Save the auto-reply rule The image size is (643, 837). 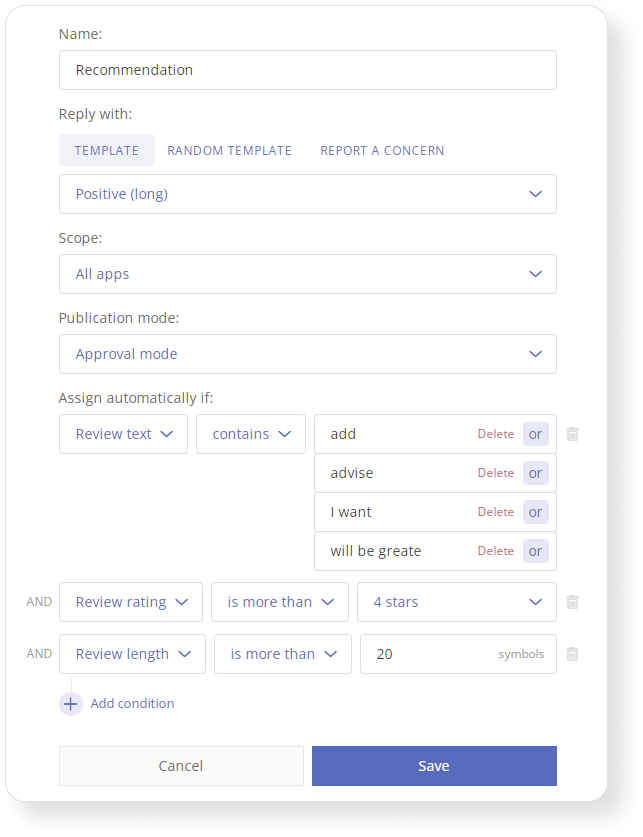434,766
